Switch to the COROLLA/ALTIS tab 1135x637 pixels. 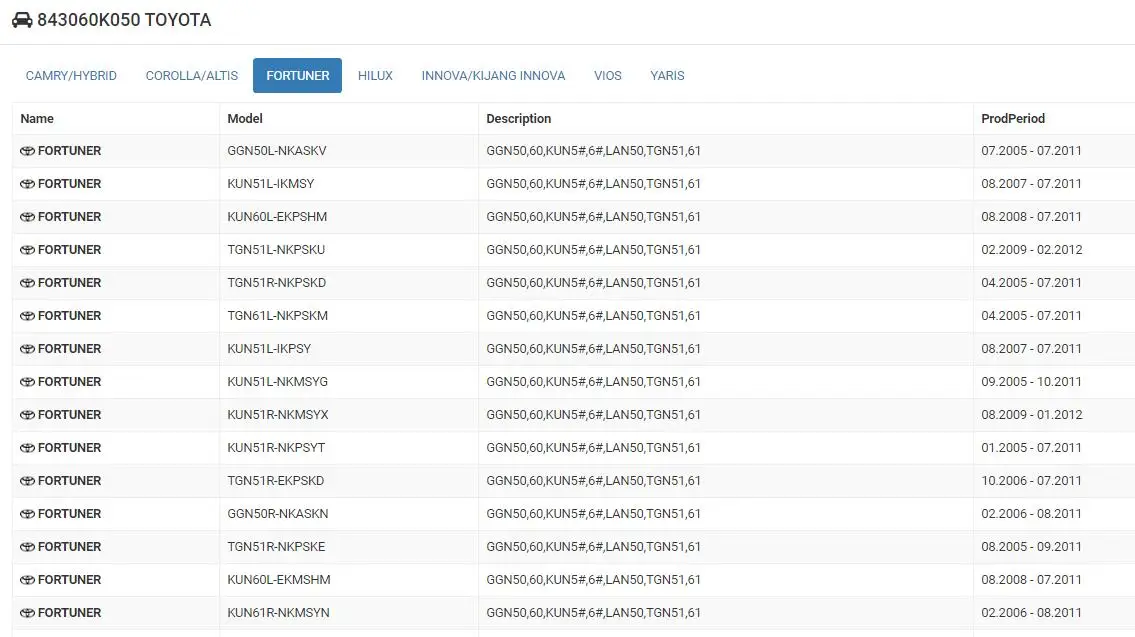pyautogui.click(x=192, y=75)
